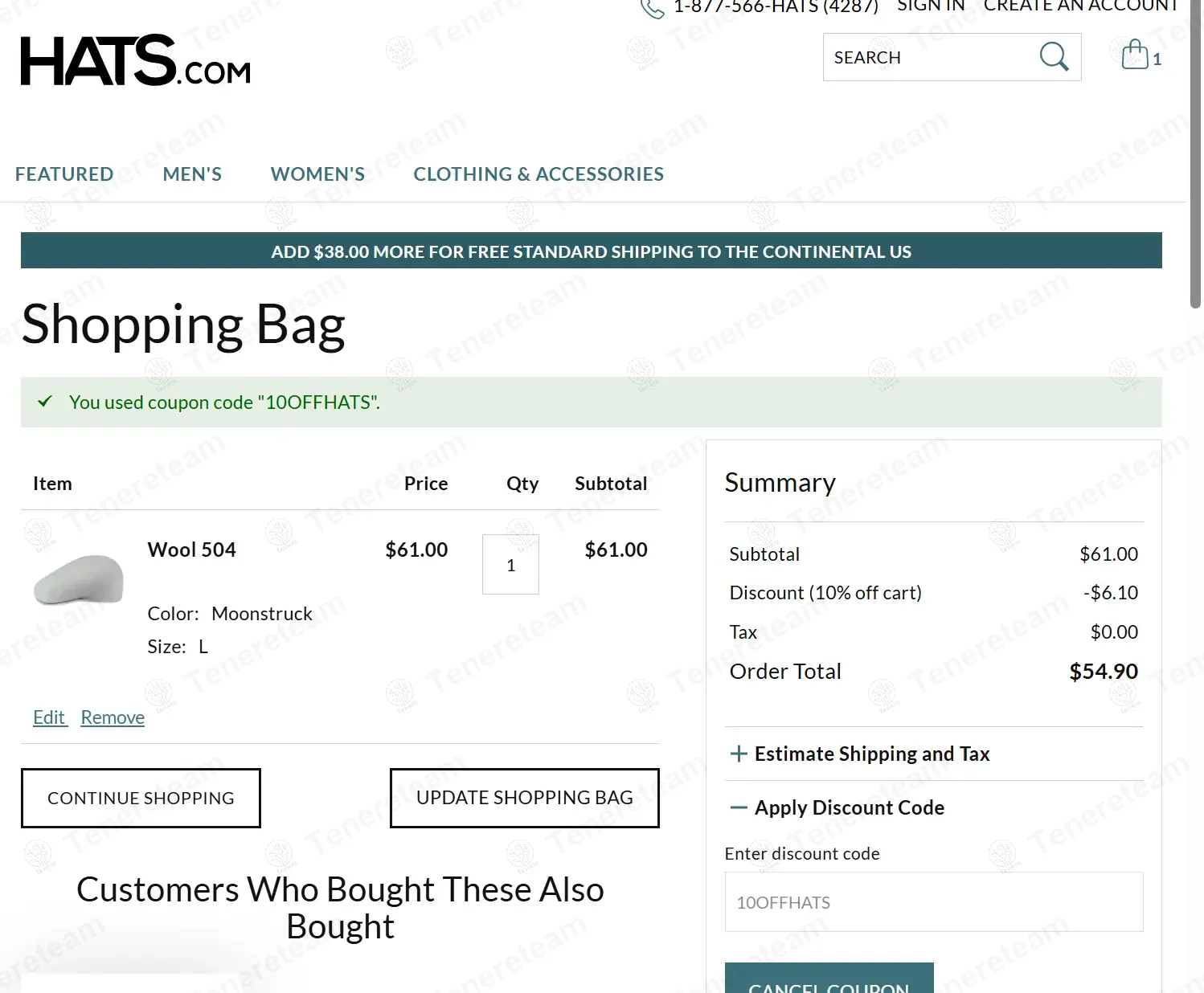
Task: Open Clothing & Accessories menu
Action: 539,174
